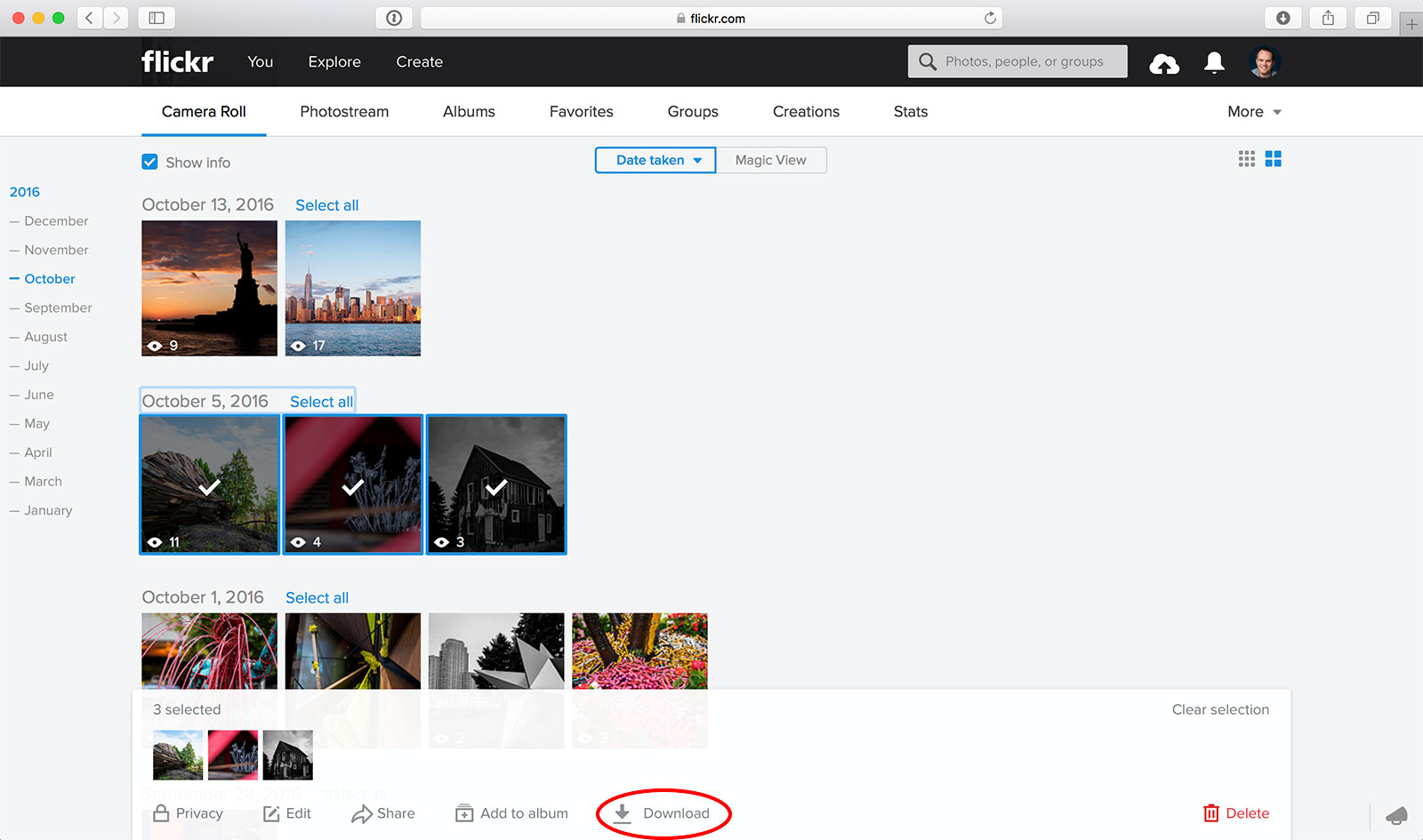Screen dimensions: 1423x840
Task: Open a new Safari tab
Action: click(x=1411, y=24)
